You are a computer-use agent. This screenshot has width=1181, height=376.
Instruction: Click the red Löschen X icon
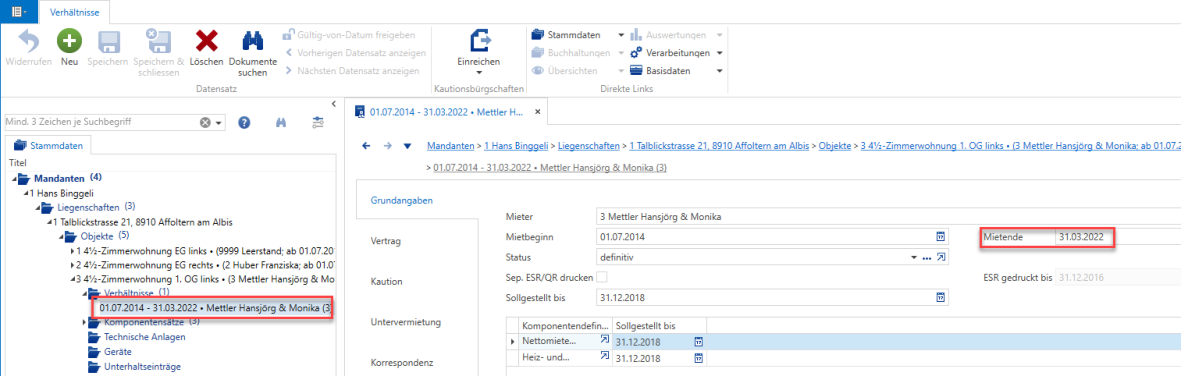coord(206,41)
